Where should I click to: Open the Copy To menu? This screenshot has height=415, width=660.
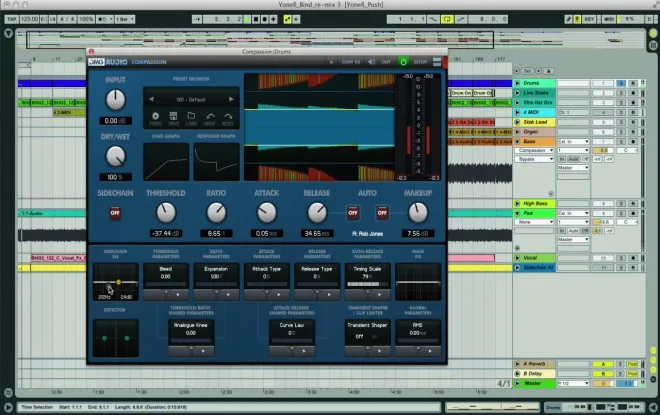pyautogui.click(x=351, y=62)
